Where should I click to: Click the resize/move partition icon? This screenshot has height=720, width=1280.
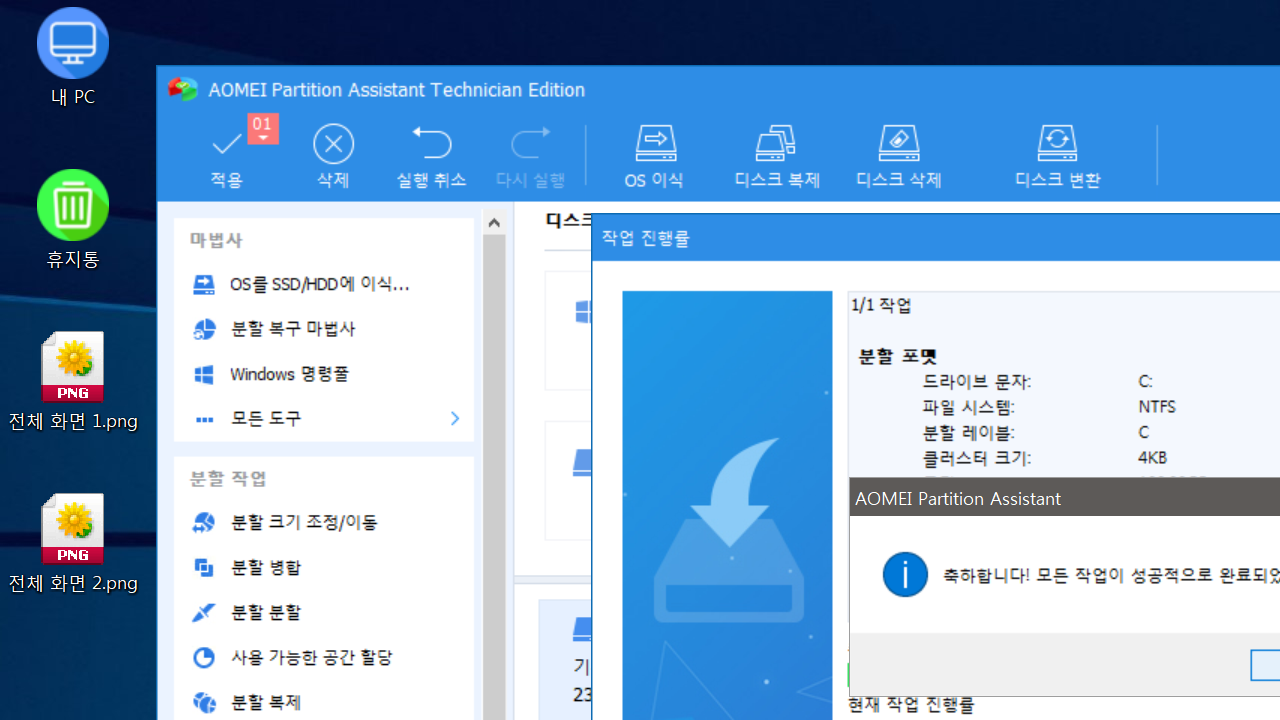204,522
